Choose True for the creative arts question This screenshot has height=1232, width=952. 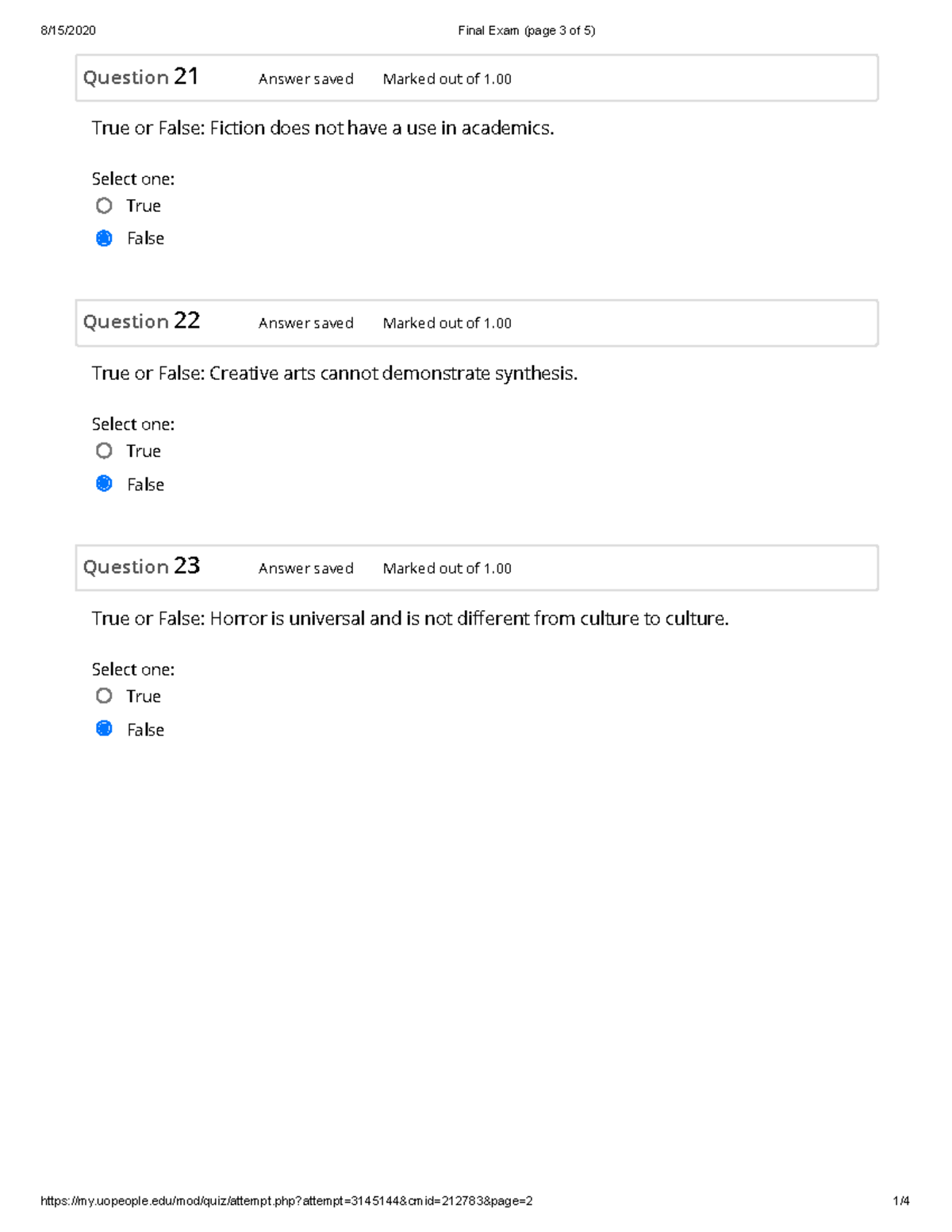[104, 451]
